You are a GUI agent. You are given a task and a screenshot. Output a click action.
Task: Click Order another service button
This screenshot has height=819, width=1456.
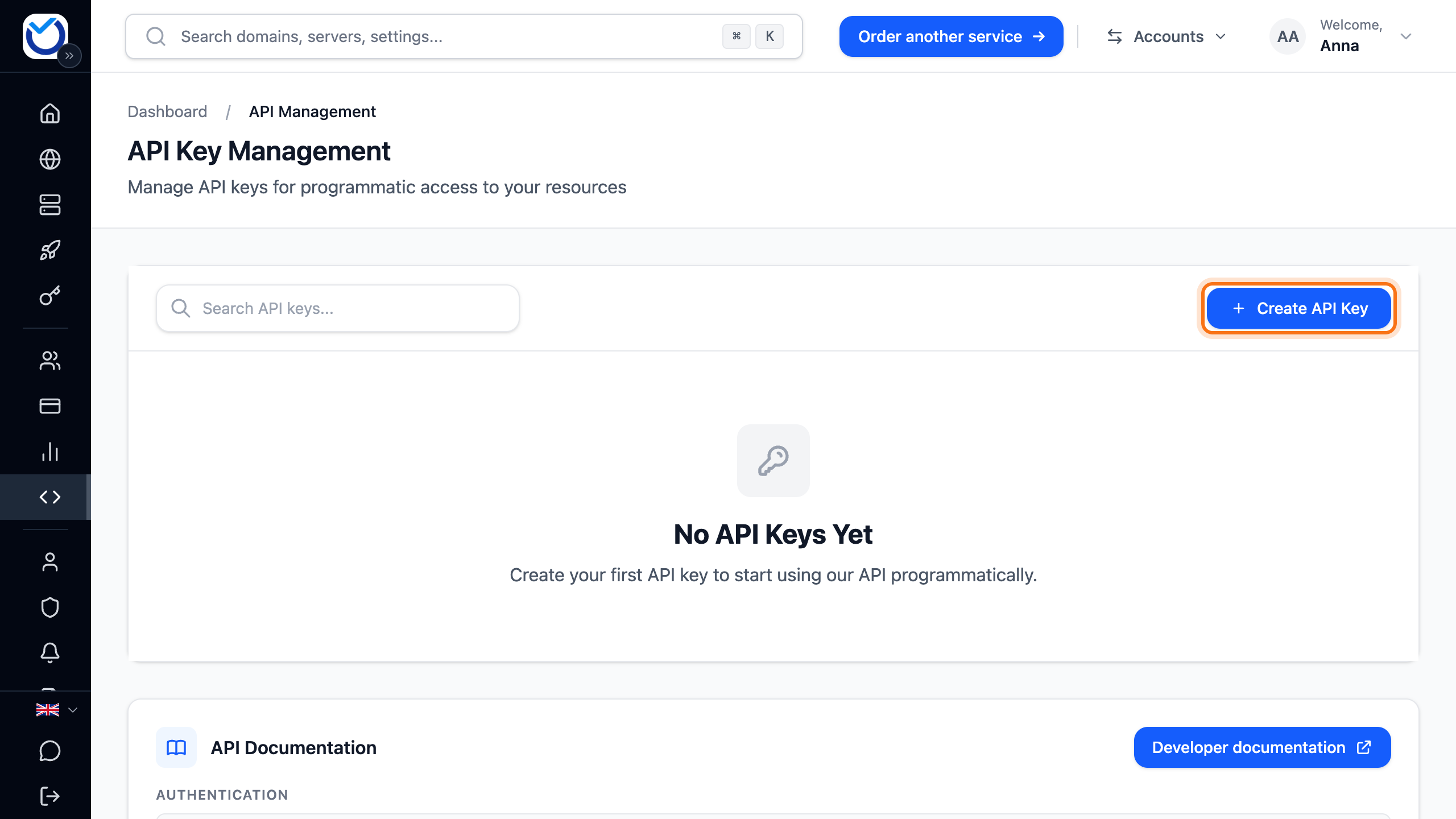(x=951, y=36)
